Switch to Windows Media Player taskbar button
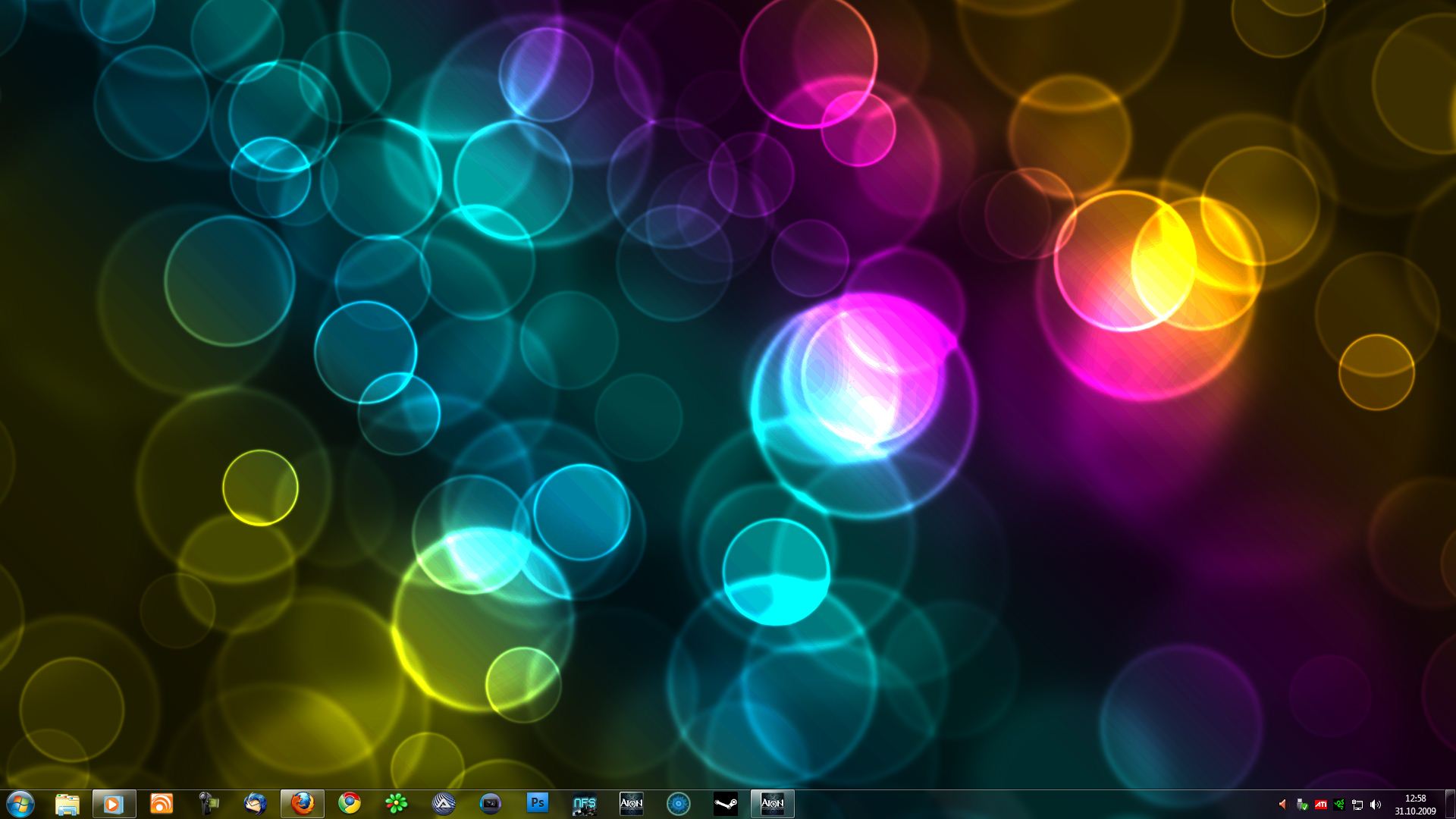 point(114,803)
